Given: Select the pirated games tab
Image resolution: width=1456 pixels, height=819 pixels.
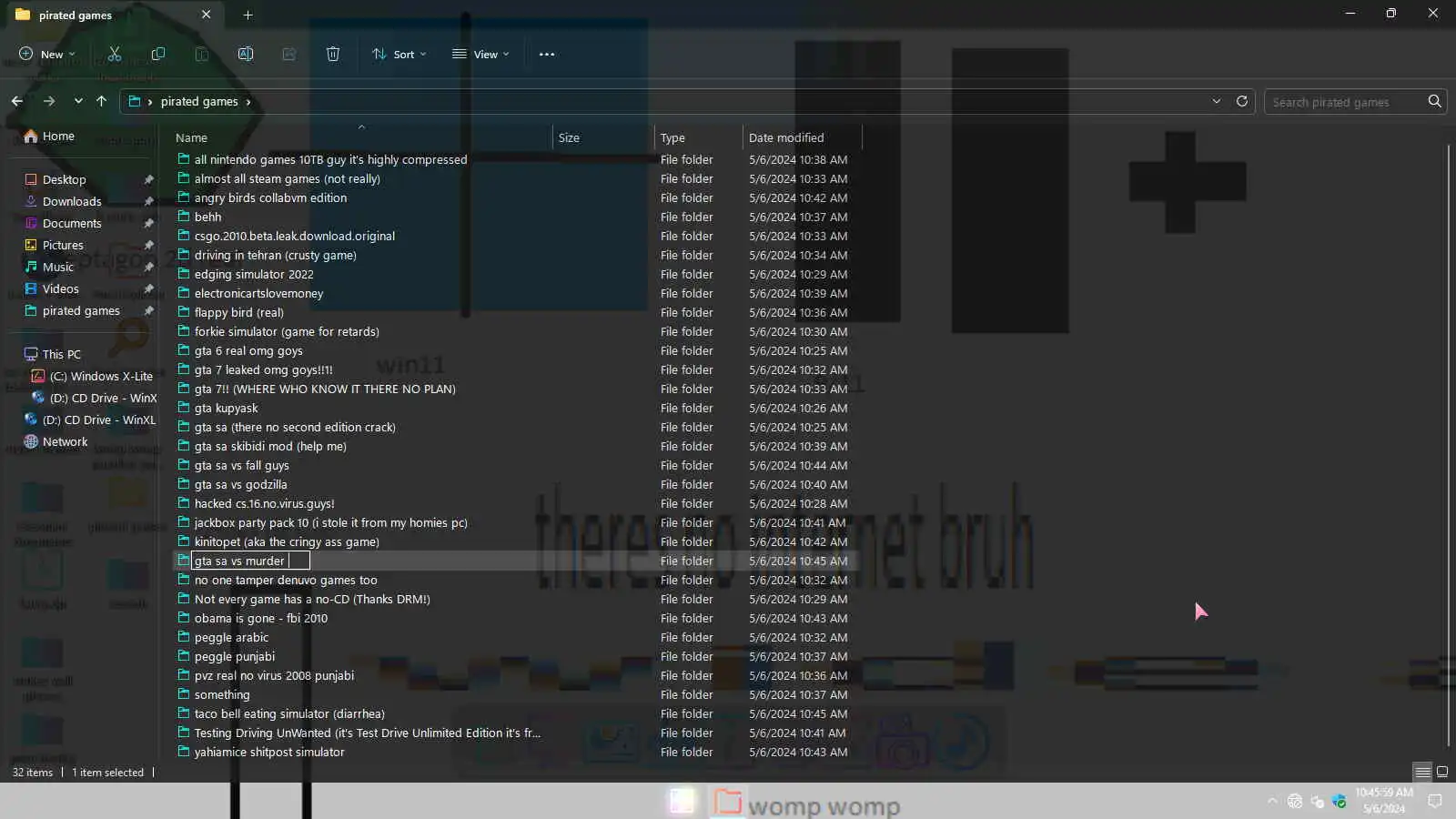Looking at the screenshot, I should 115,15.
